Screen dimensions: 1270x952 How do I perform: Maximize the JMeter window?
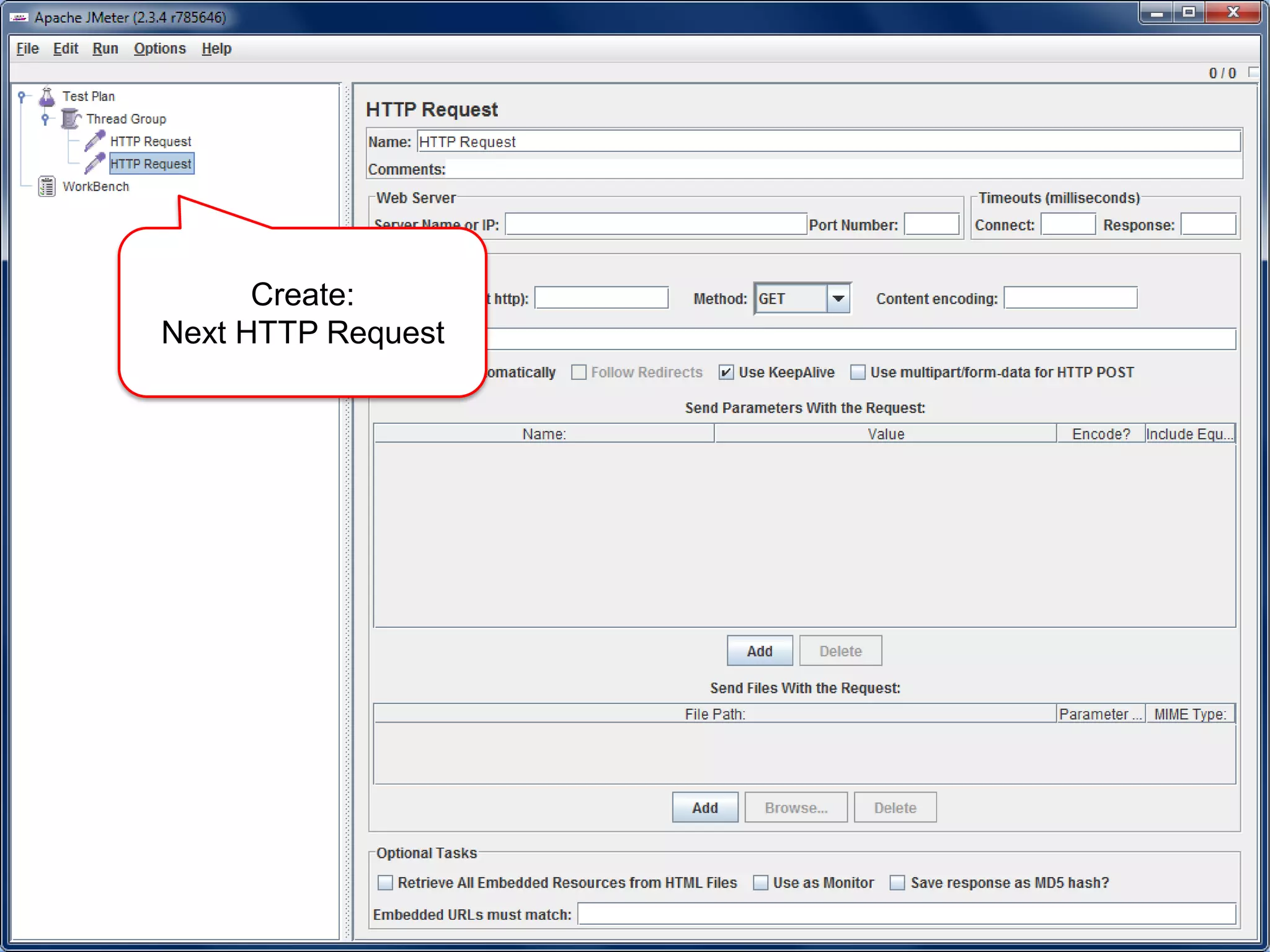1189,12
